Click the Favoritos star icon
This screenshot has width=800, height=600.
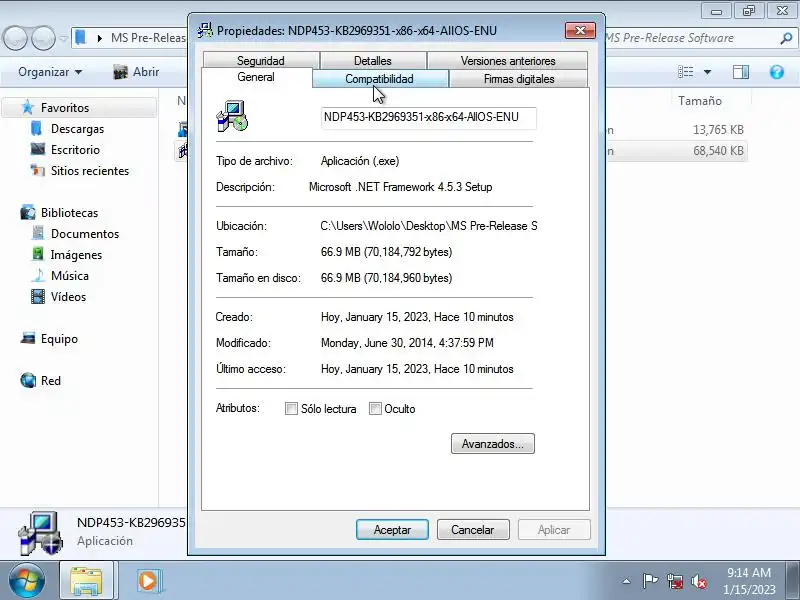tap(28, 108)
